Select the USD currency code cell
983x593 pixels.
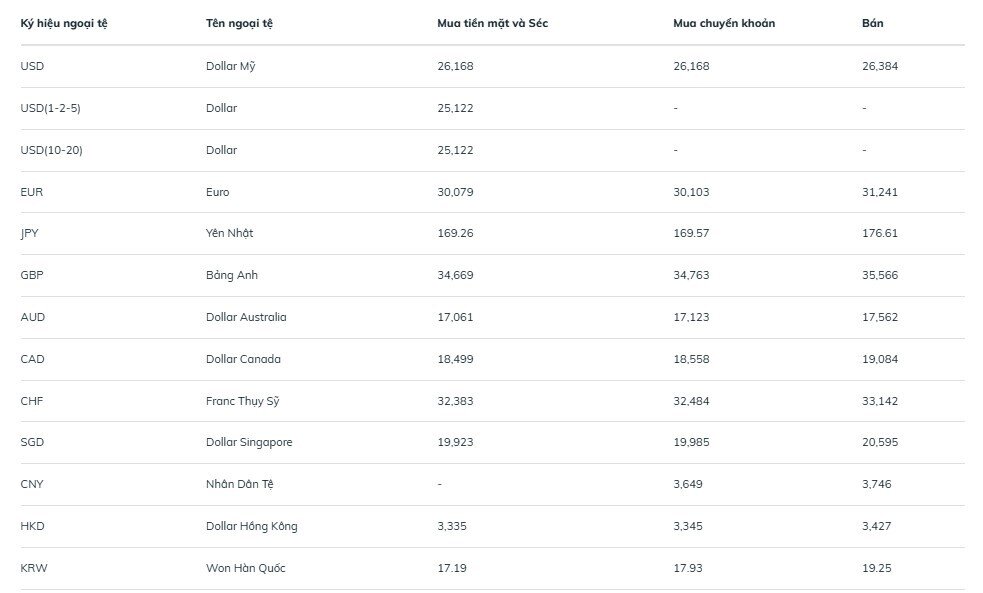[x=32, y=66]
